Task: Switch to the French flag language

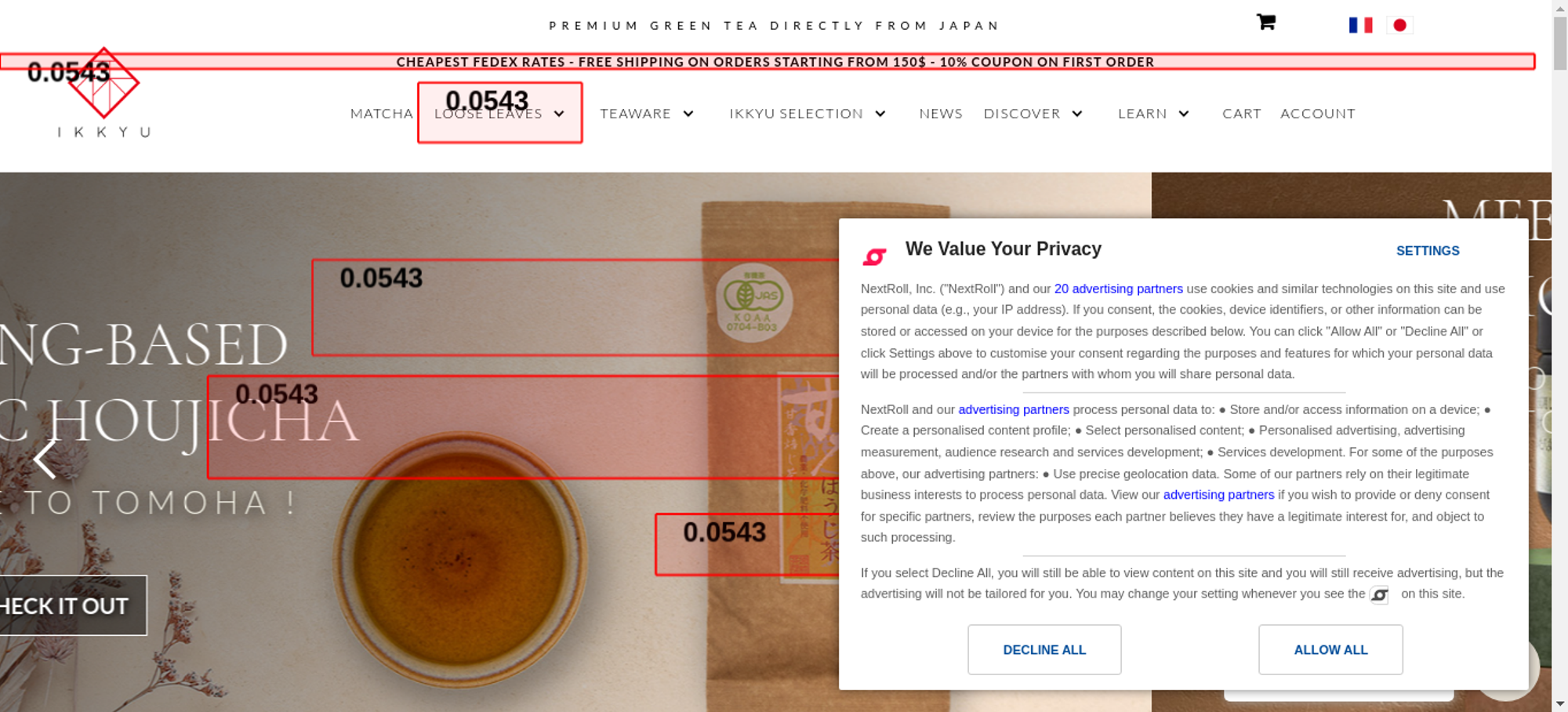Action: [x=1360, y=25]
